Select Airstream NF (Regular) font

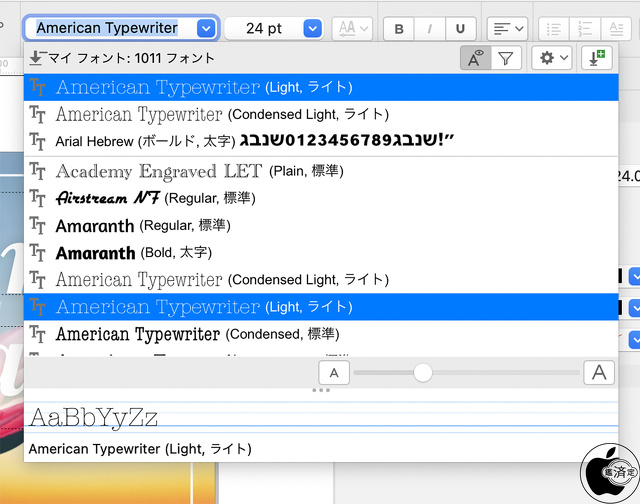(321, 198)
